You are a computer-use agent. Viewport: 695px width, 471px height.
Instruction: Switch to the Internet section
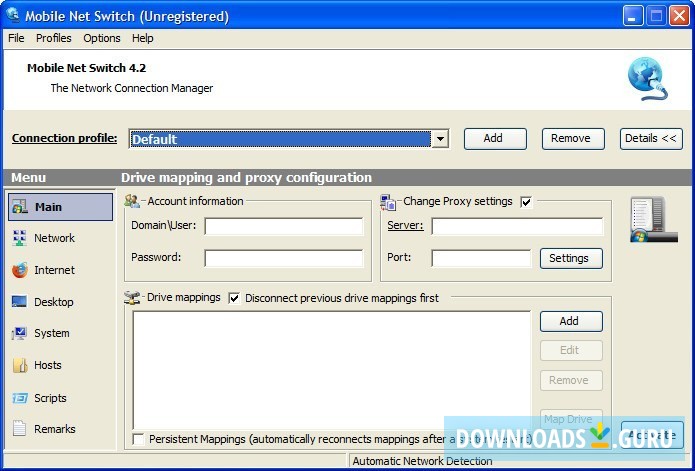click(55, 270)
